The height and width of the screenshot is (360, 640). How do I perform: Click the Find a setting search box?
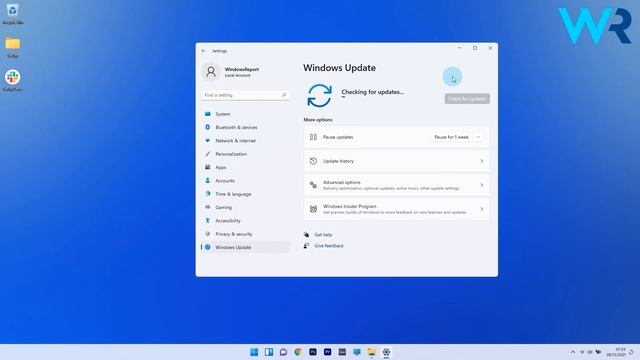[x=245, y=95]
